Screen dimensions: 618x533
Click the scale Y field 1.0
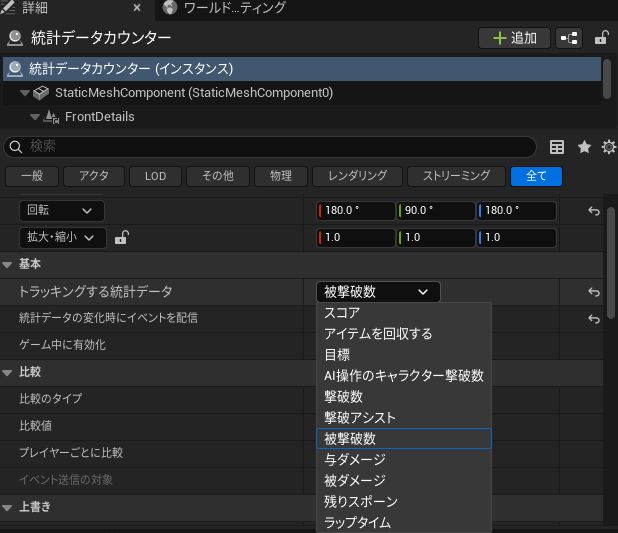click(x=436, y=238)
